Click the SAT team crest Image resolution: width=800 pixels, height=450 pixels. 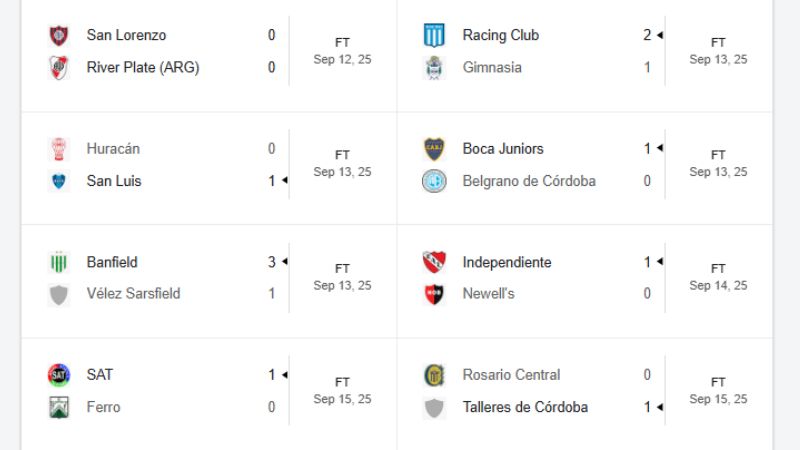pos(59,375)
